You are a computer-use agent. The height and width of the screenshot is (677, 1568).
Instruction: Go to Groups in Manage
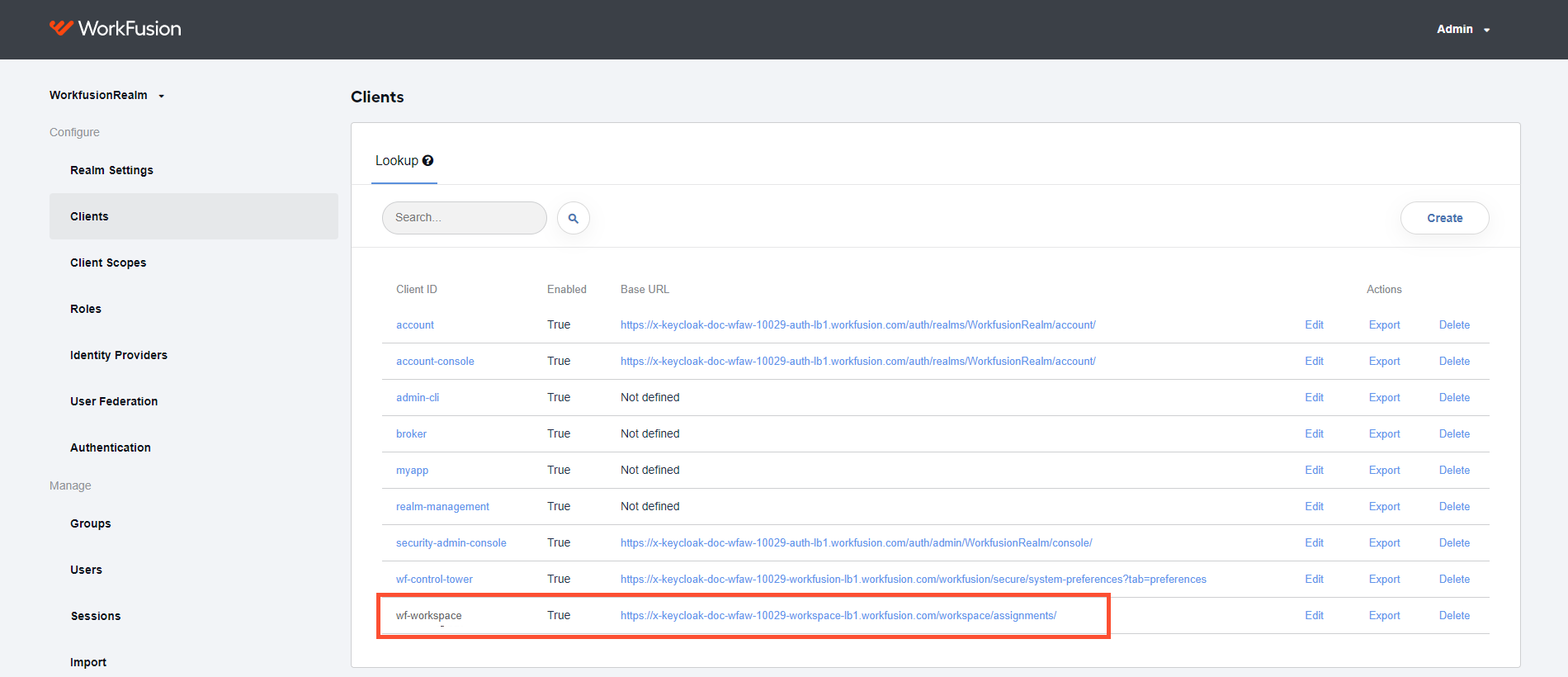[x=91, y=523]
